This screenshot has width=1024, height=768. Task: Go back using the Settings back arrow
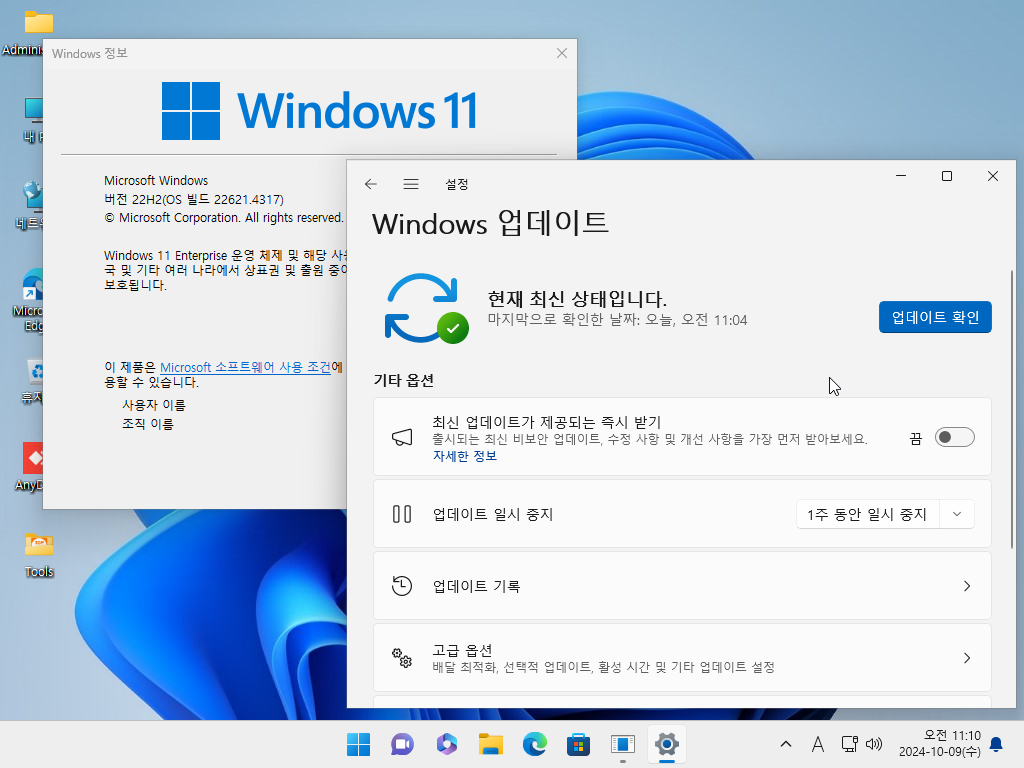tap(371, 184)
